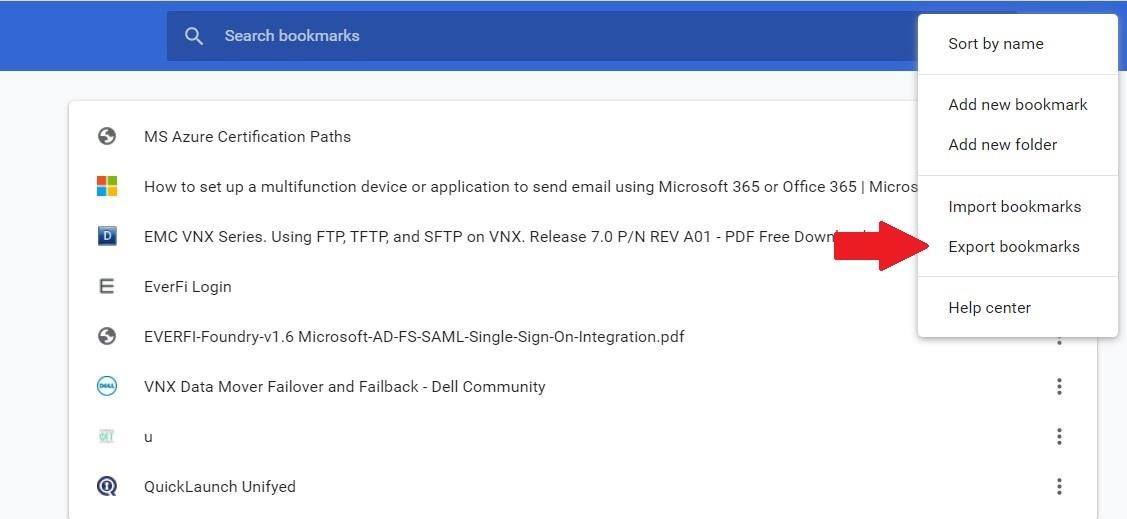Open more options for VNX Data Mover bookmark
This screenshot has height=519, width=1127.
[1059, 386]
